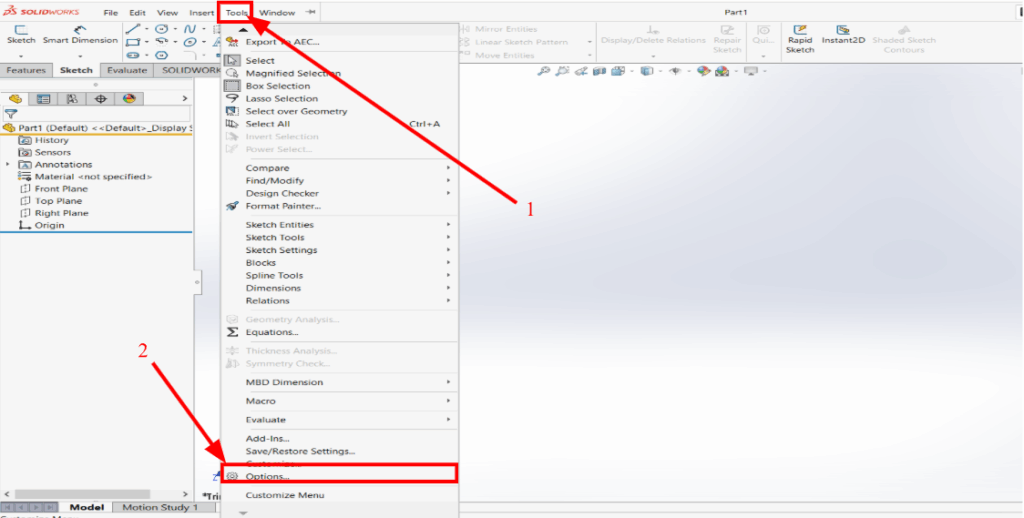Toggle Select in the Tools menu

coord(340,61)
